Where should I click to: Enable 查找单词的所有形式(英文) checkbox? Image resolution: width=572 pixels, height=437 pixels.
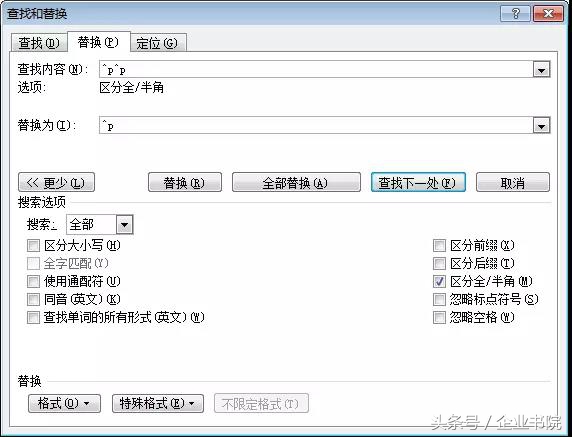[33, 317]
